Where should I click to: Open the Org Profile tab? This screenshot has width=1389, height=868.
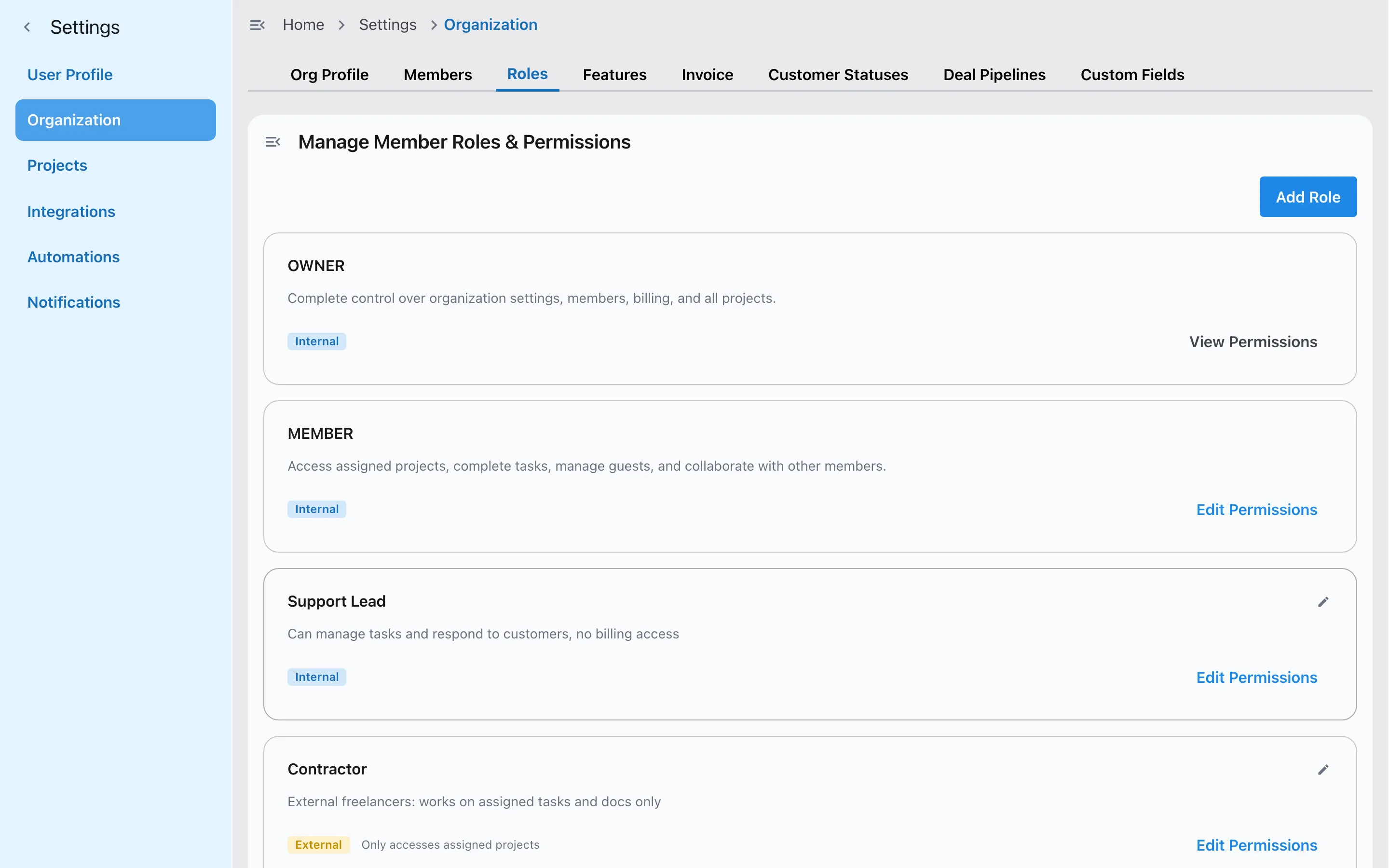329,75
